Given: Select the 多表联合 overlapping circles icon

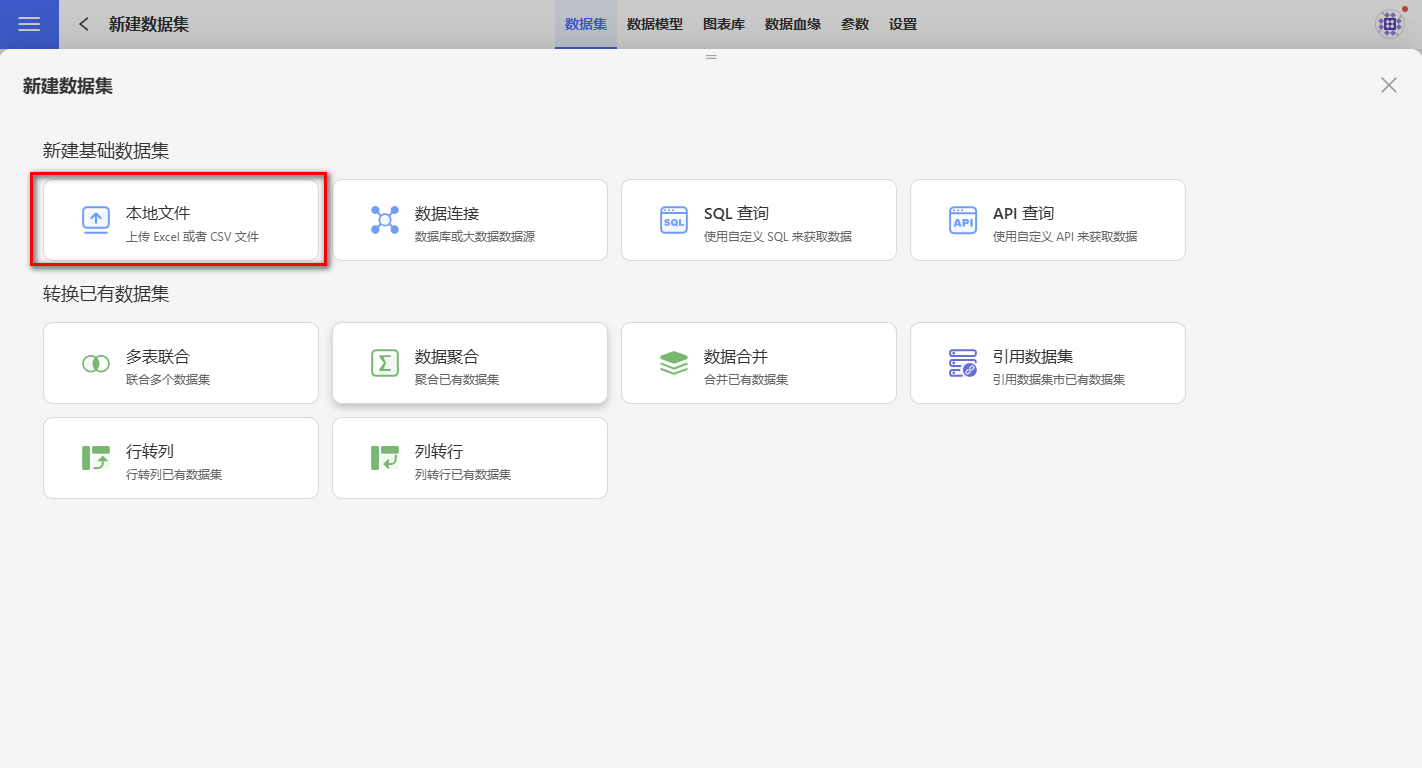Looking at the screenshot, I should (x=96, y=363).
